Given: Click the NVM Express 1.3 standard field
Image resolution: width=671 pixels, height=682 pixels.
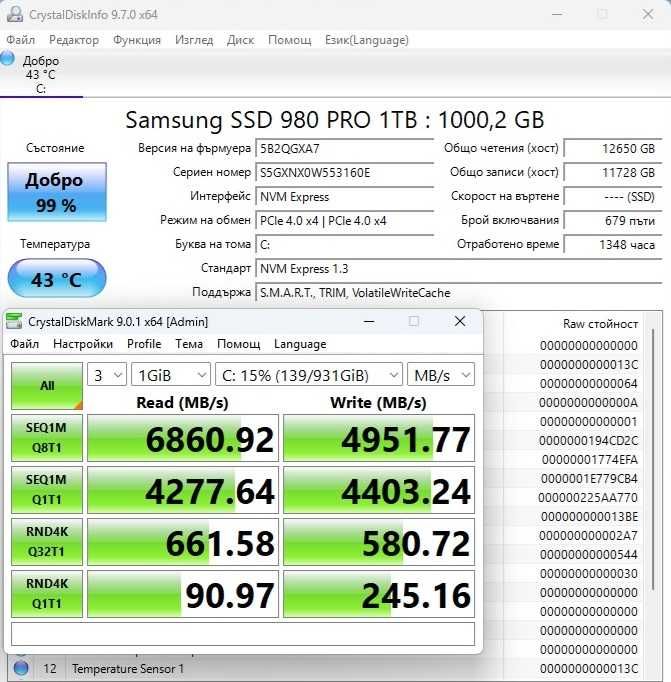Looking at the screenshot, I should click(459, 268).
